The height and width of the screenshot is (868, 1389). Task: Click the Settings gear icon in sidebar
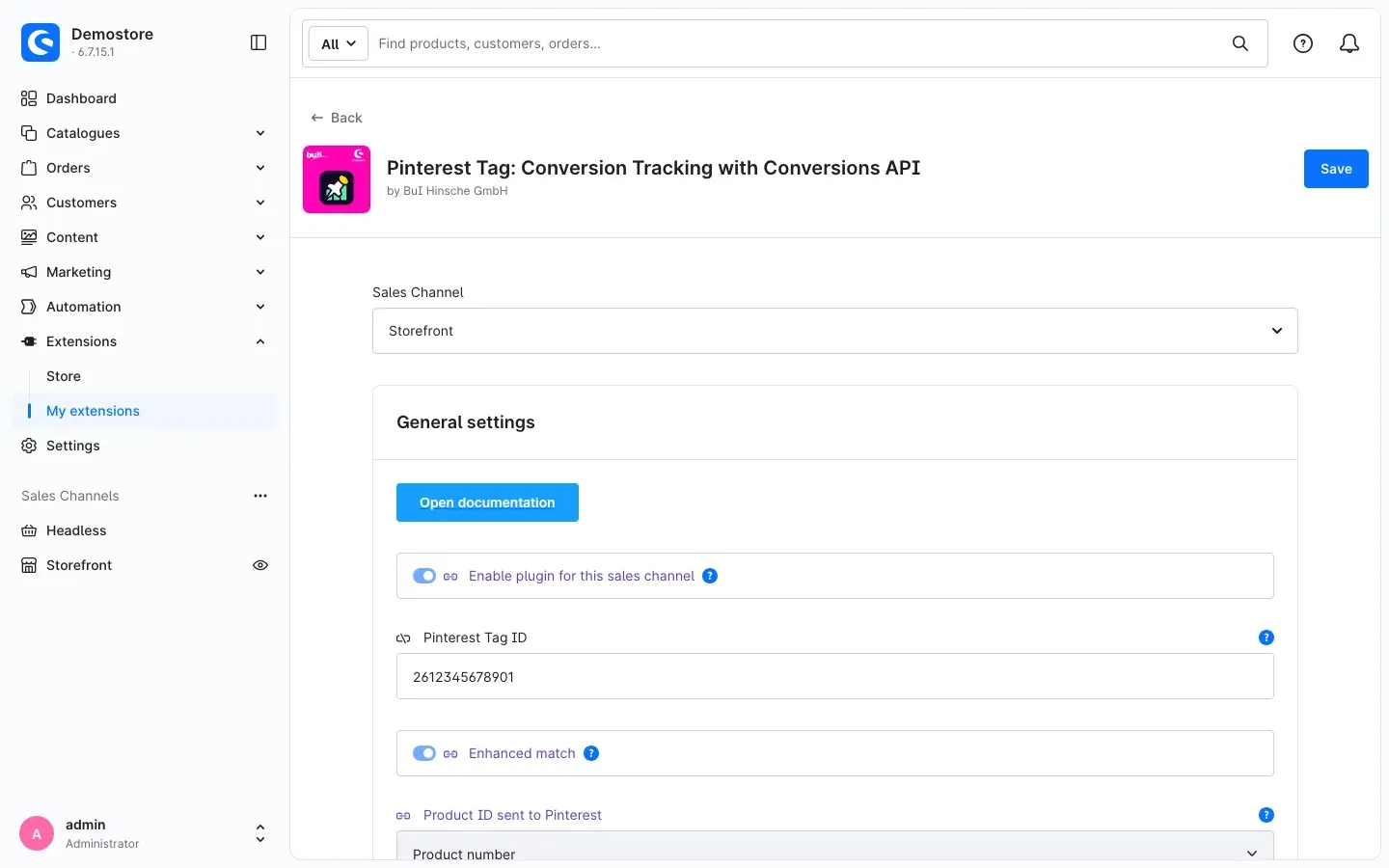[29, 446]
